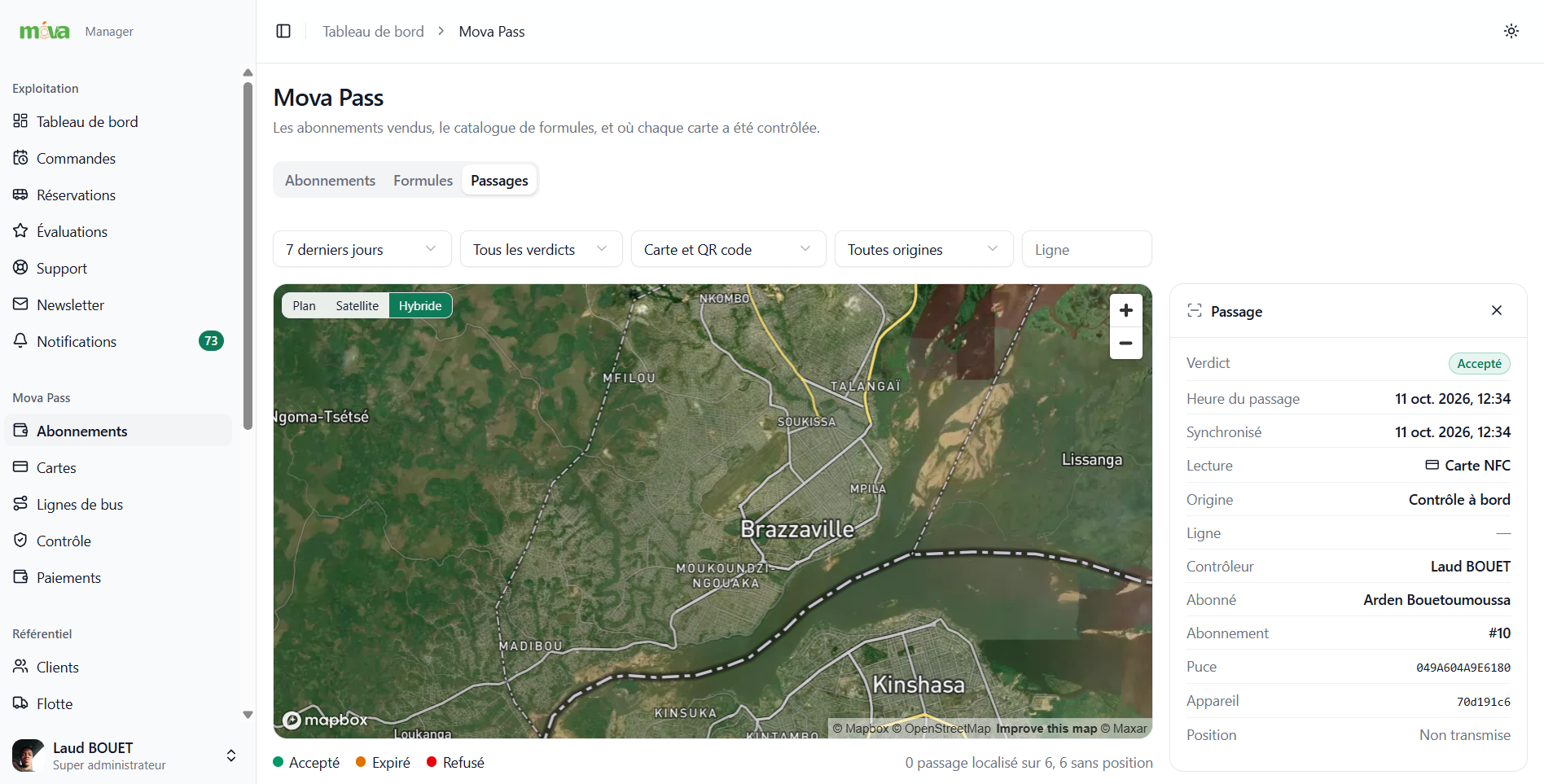Click the sidebar scrollbar down arrow
The height and width of the screenshot is (784, 1544).
click(x=248, y=715)
